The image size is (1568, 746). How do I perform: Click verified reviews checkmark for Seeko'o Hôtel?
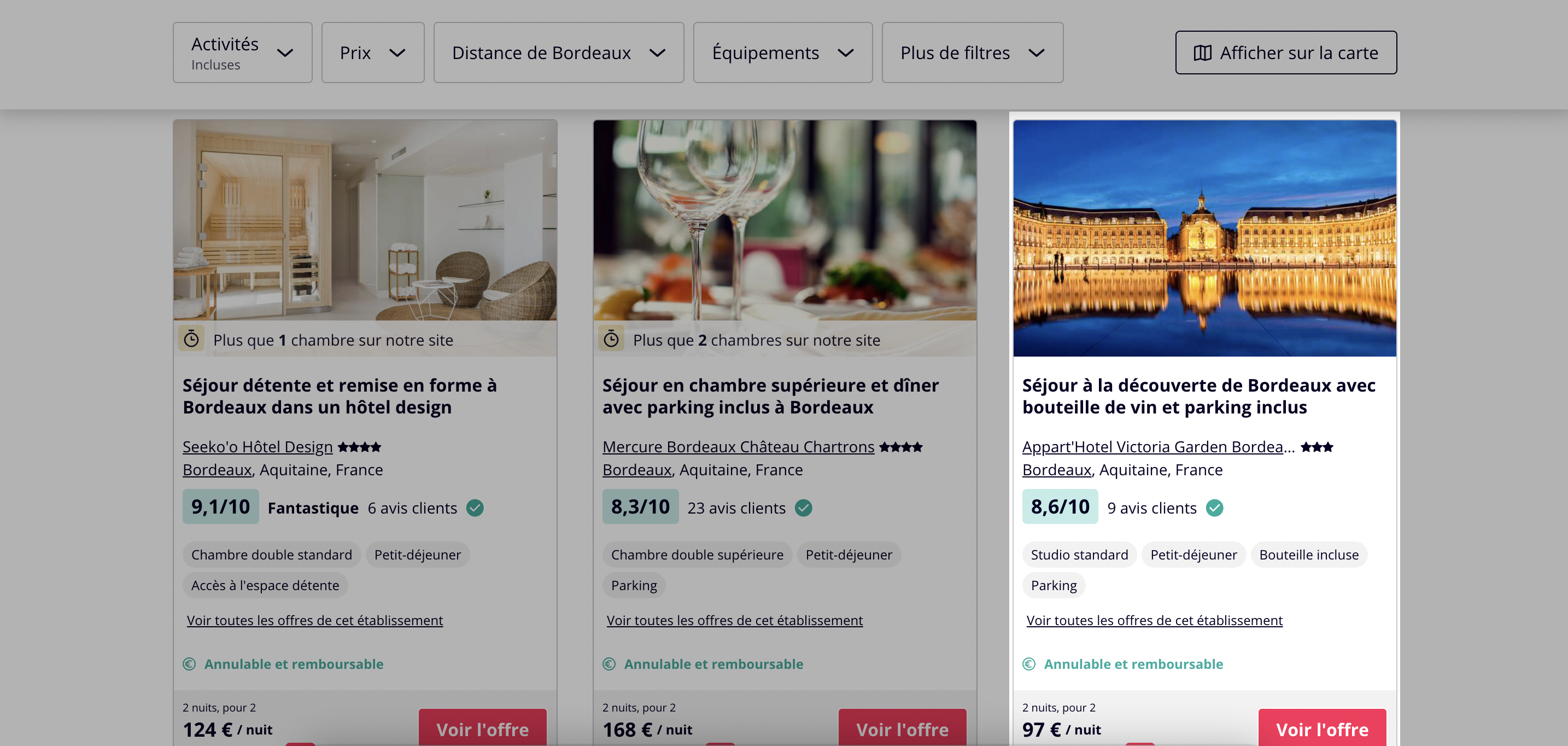pyautogui.click(x=475, y=508)
